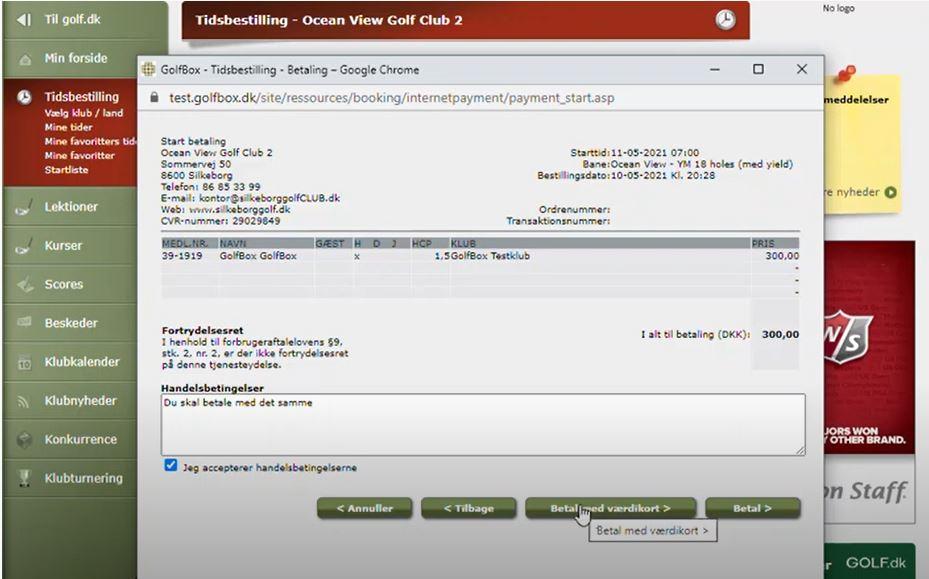Click the www.silkeborggolf.dk web link
This screenshot has height=579, width=929.
[240, 209]
